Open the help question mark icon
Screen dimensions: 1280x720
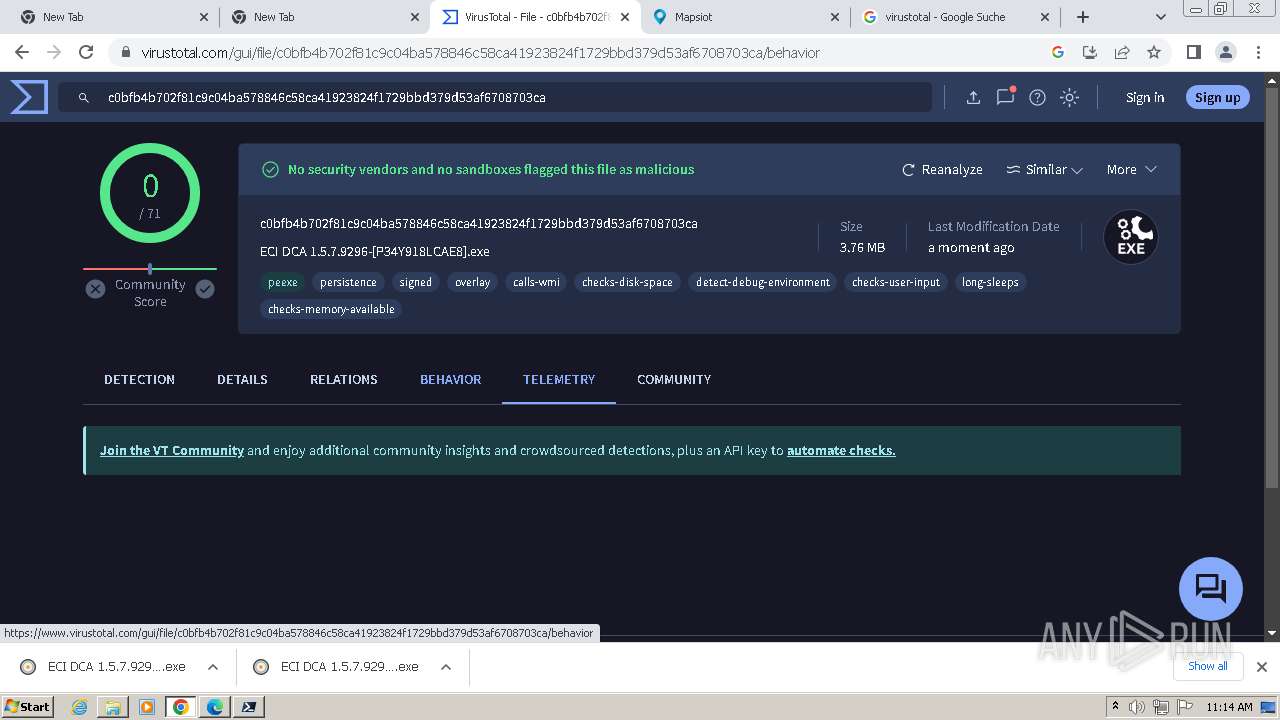[1037, 97]
